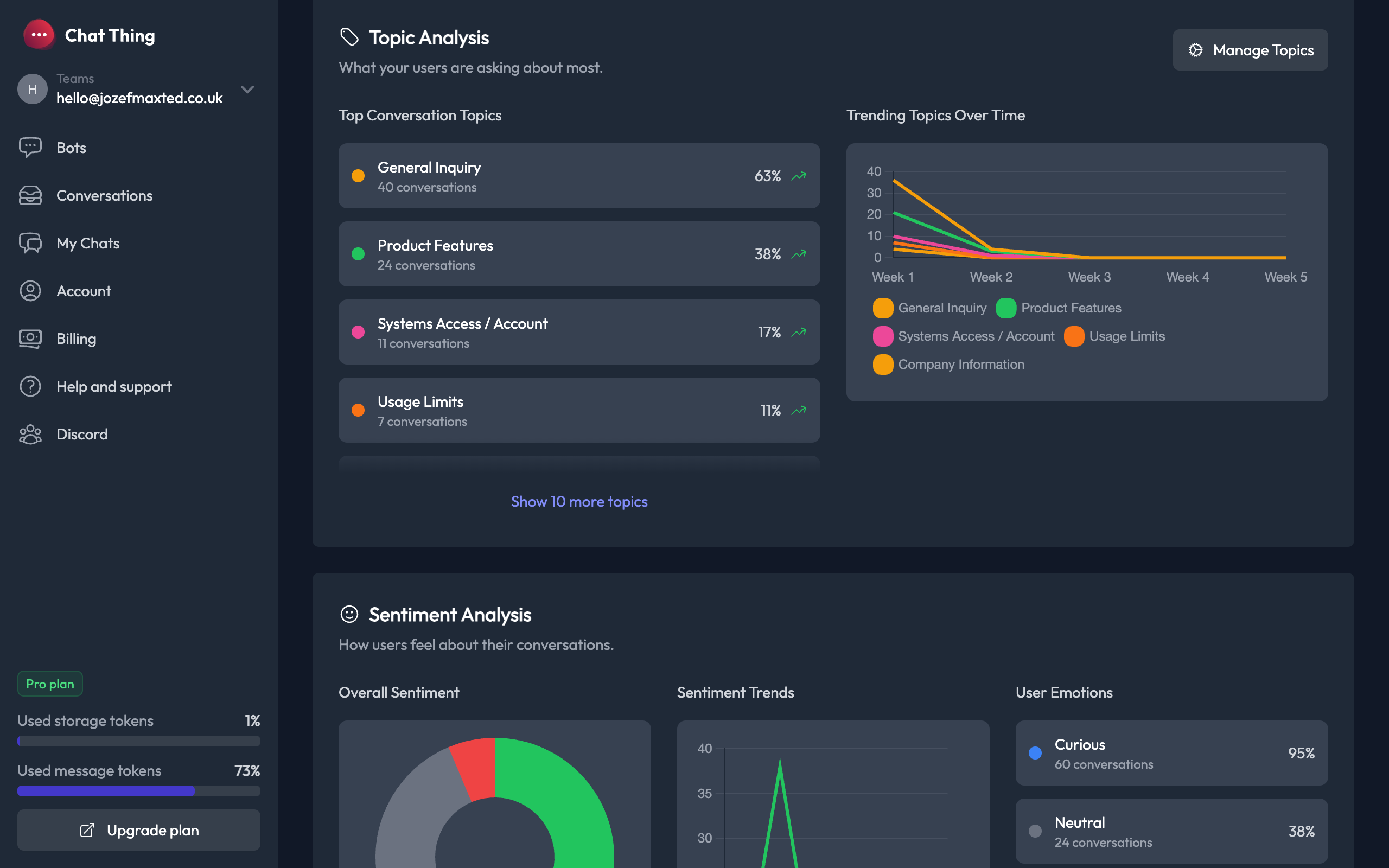
Task: Open the Bots sidebar icon
Action: click(x=30, y=148)
